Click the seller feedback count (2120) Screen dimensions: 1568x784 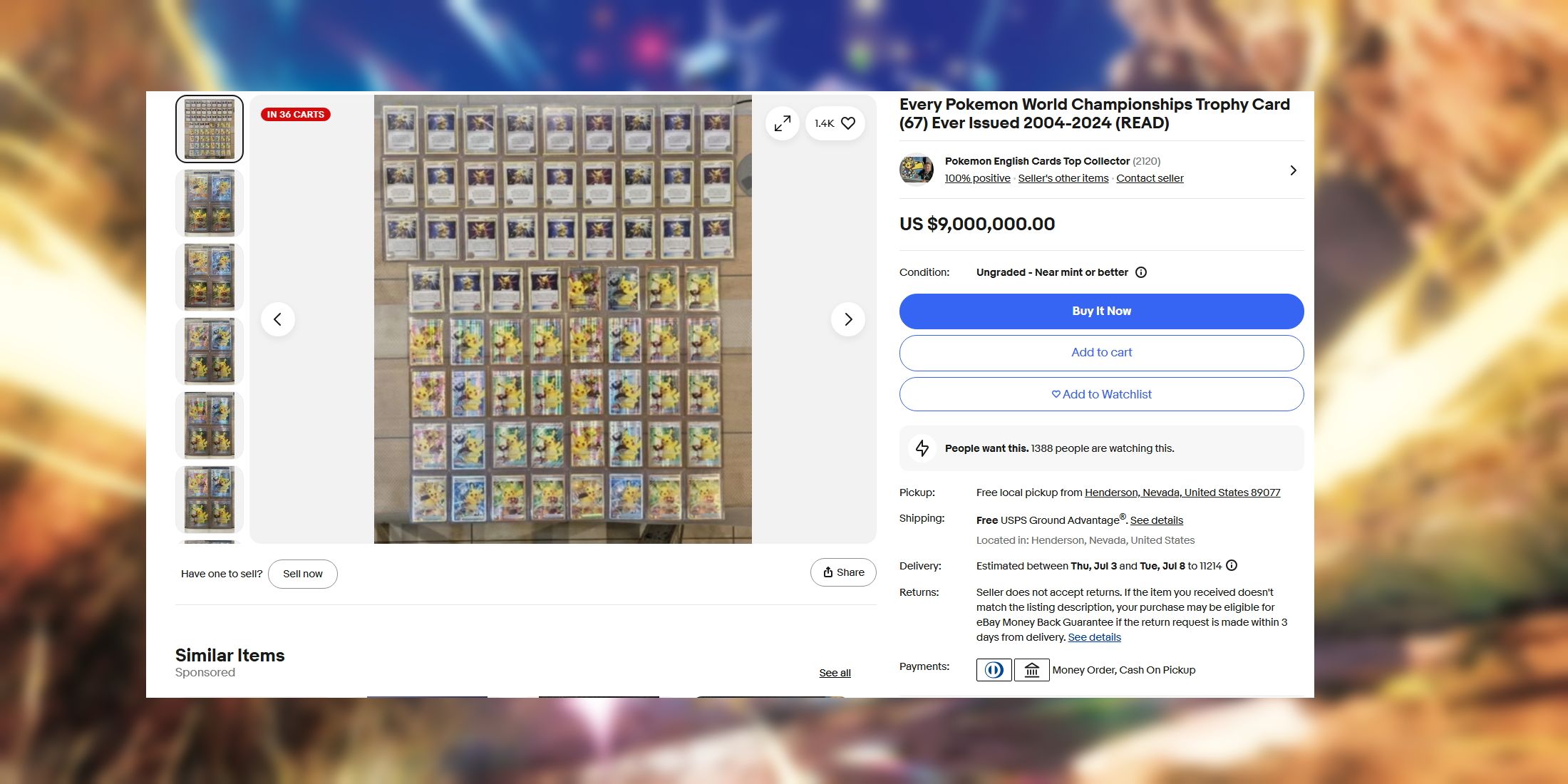[x=1147, y=161]
